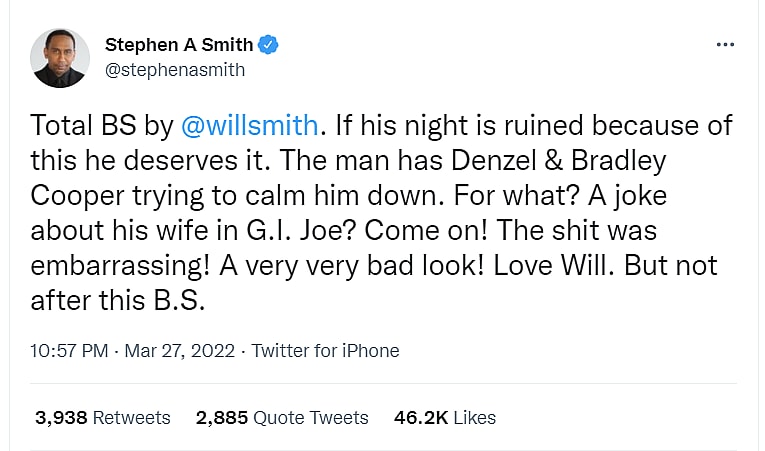Click the 10:57 PM timestamp
Screen dimensions: 765x451
click(70, 351)
